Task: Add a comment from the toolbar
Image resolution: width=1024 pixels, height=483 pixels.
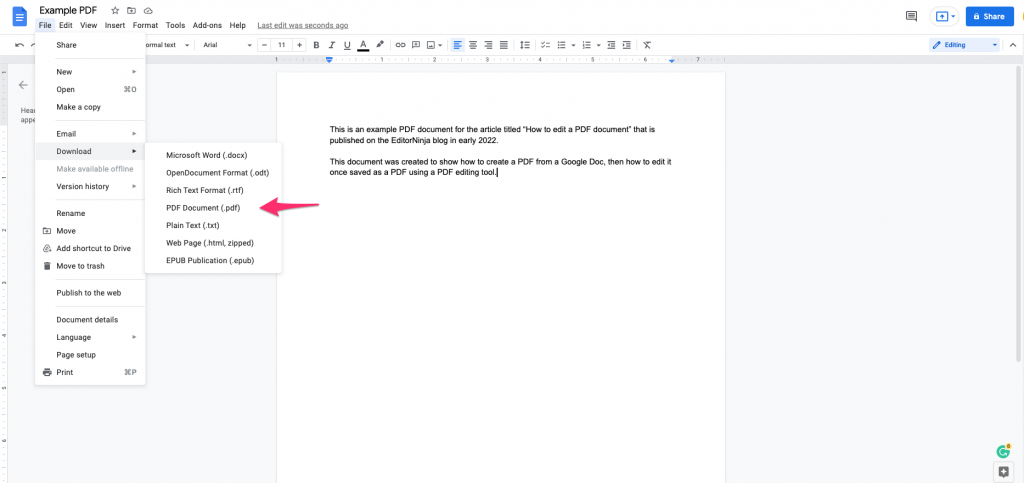Action: pos(415,45)
